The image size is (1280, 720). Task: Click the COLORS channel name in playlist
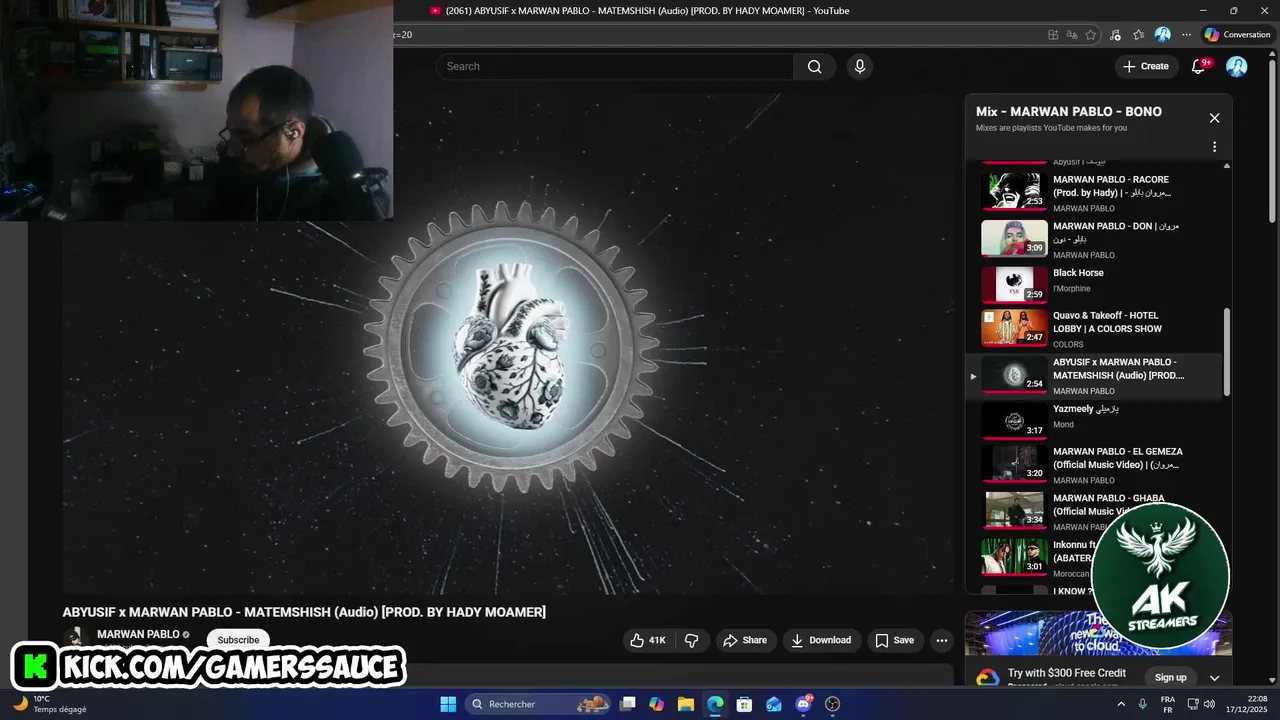1068,344
